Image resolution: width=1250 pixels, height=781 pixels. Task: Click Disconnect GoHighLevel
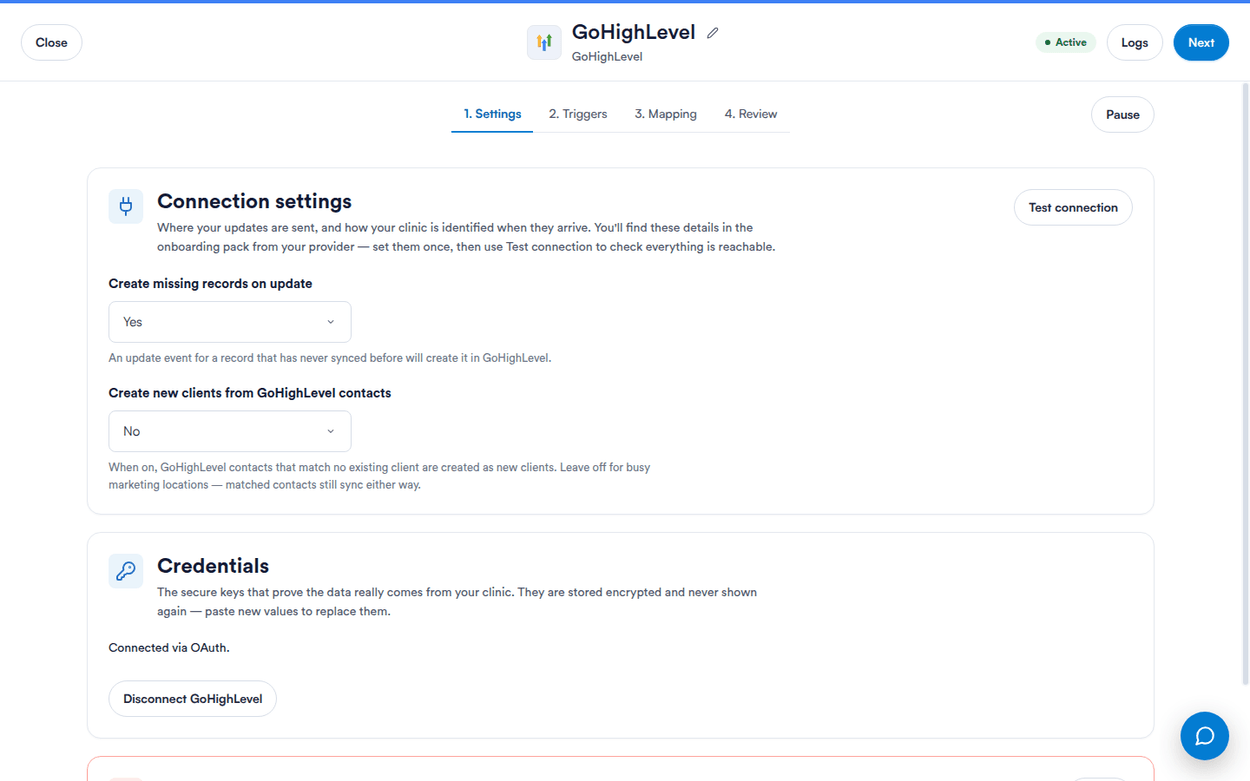pyautogui.click(x=193, y=698)
